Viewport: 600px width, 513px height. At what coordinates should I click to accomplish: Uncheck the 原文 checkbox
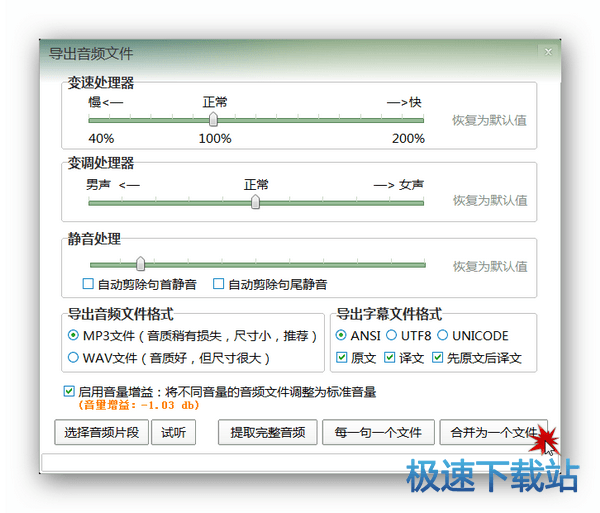pyautogui.click(x=341, y=358)
